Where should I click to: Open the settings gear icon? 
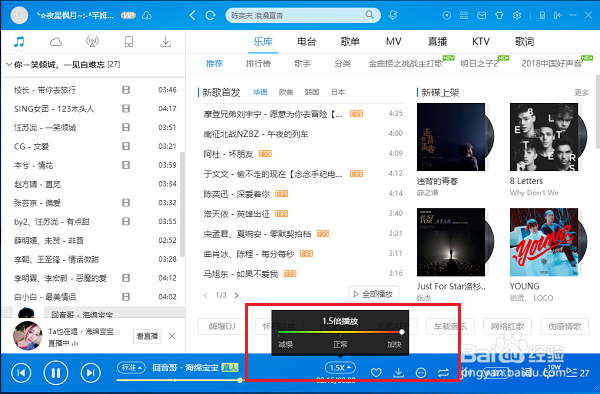517,15
